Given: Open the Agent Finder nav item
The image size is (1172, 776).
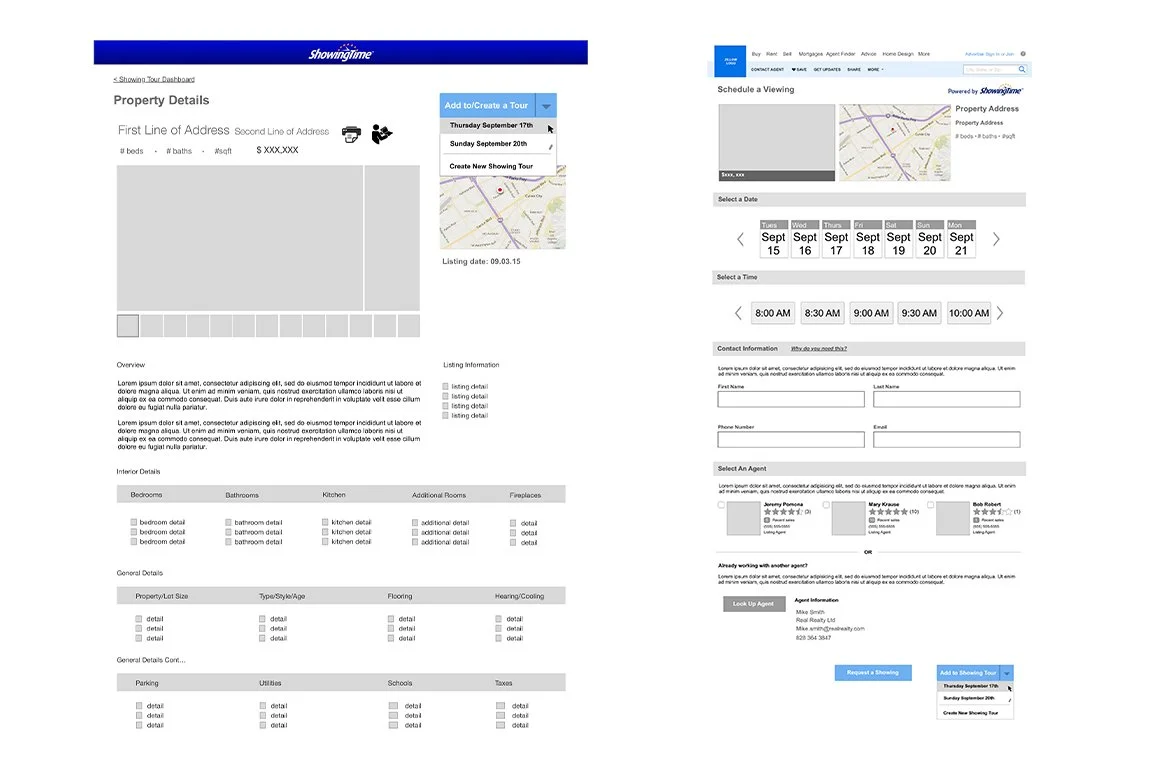Looking at the screenshot, I should point(841,54).
